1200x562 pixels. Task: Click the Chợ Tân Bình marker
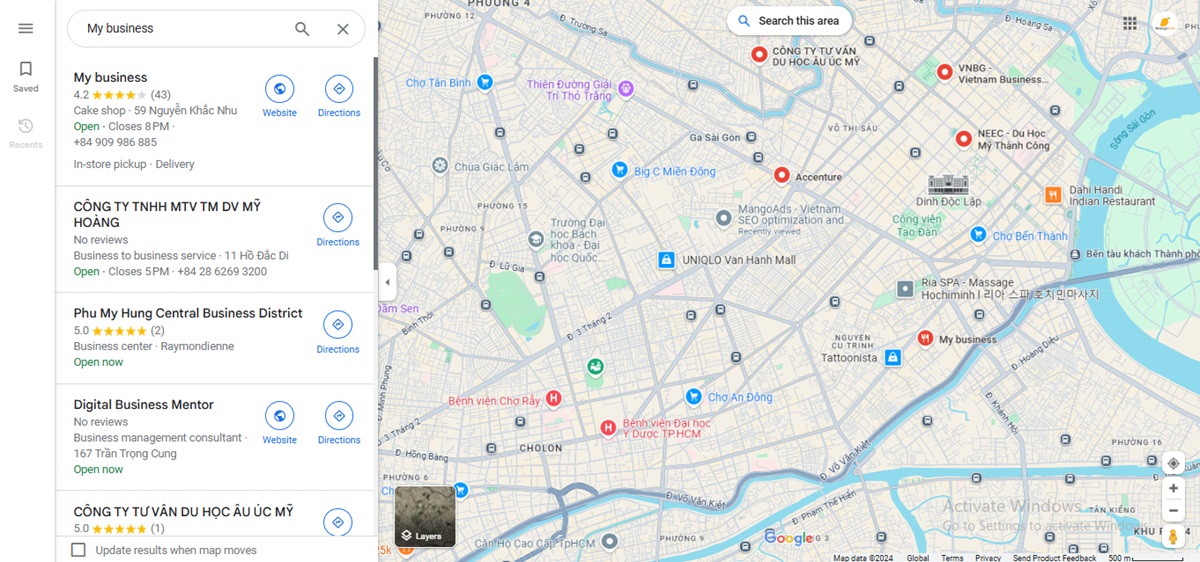tap(484, 82)
